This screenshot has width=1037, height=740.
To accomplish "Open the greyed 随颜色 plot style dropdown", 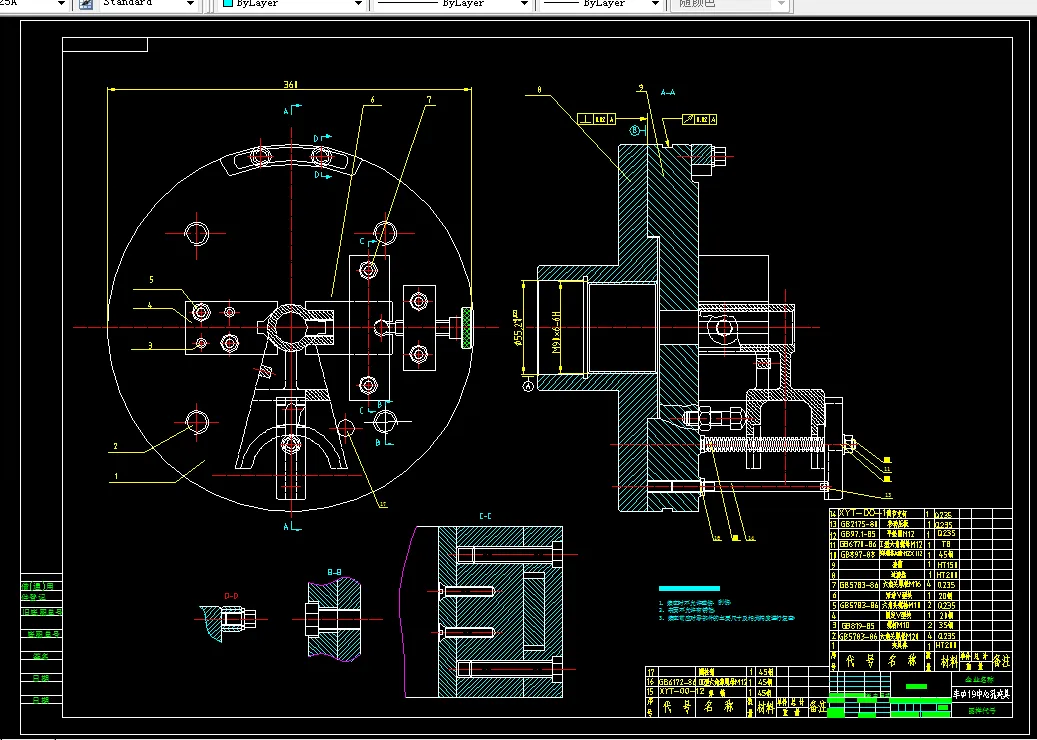I will pos(781,4).
